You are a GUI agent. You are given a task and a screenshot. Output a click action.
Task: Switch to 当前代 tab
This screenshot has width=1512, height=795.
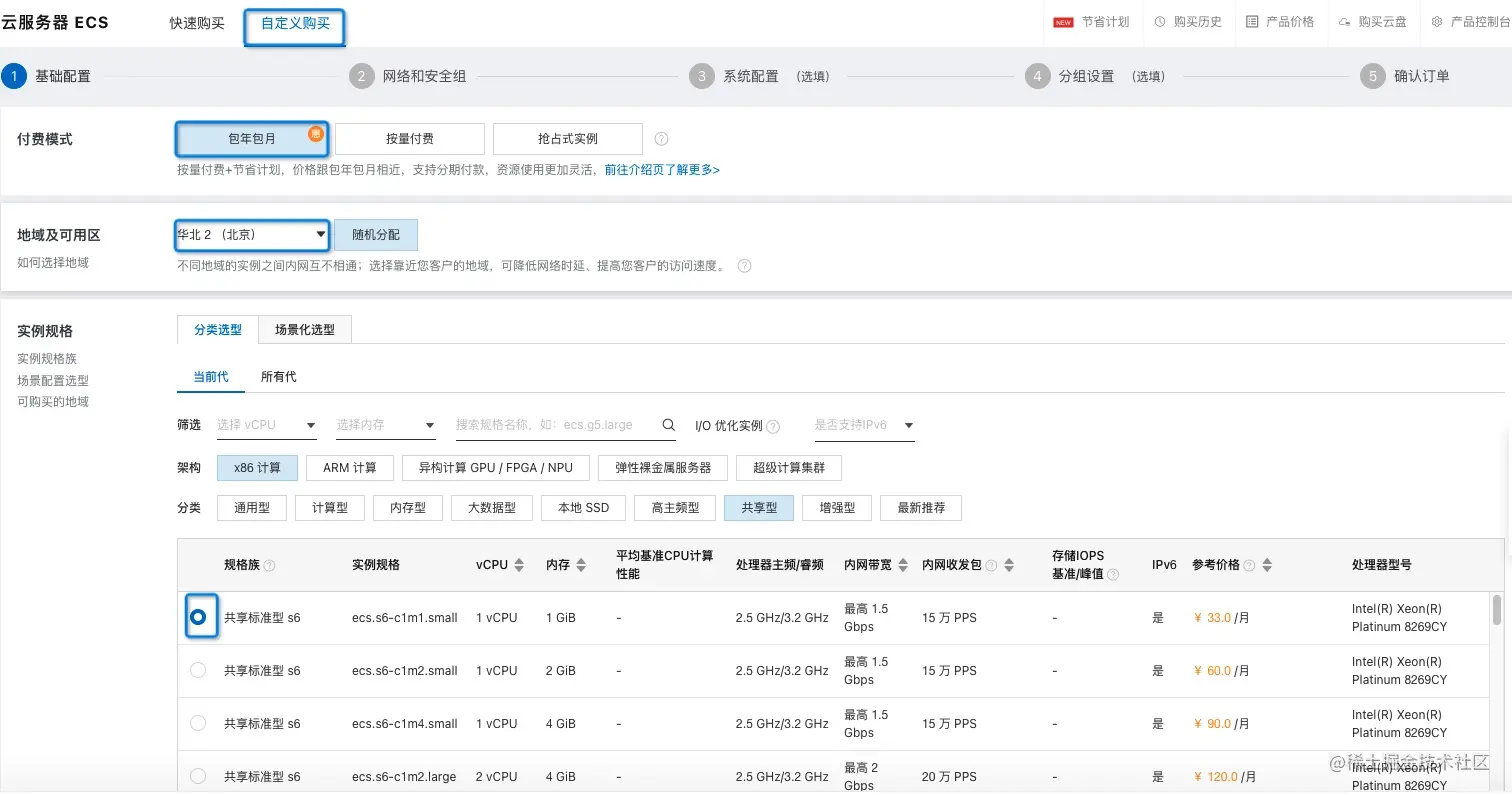pos(211,377)
